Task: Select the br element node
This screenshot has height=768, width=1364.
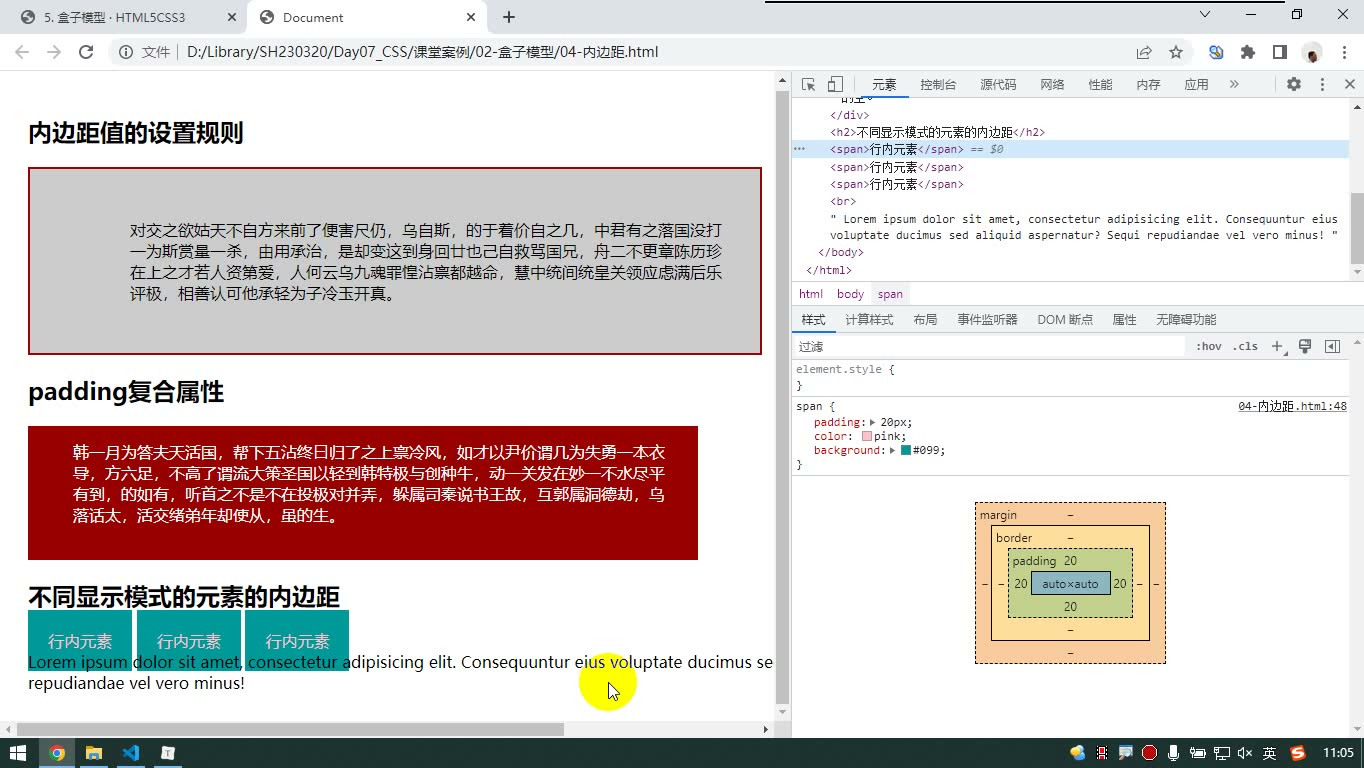Action: pos(843,201)
